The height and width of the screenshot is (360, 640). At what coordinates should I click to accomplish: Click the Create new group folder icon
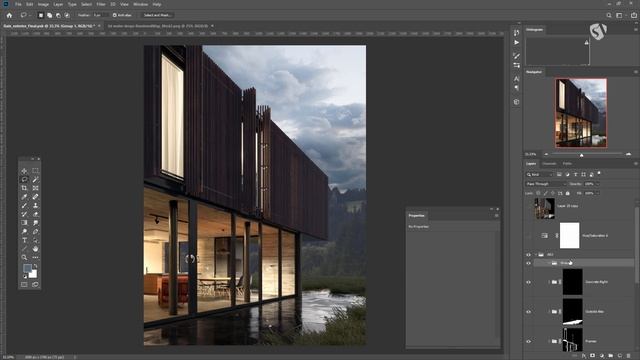610,356
